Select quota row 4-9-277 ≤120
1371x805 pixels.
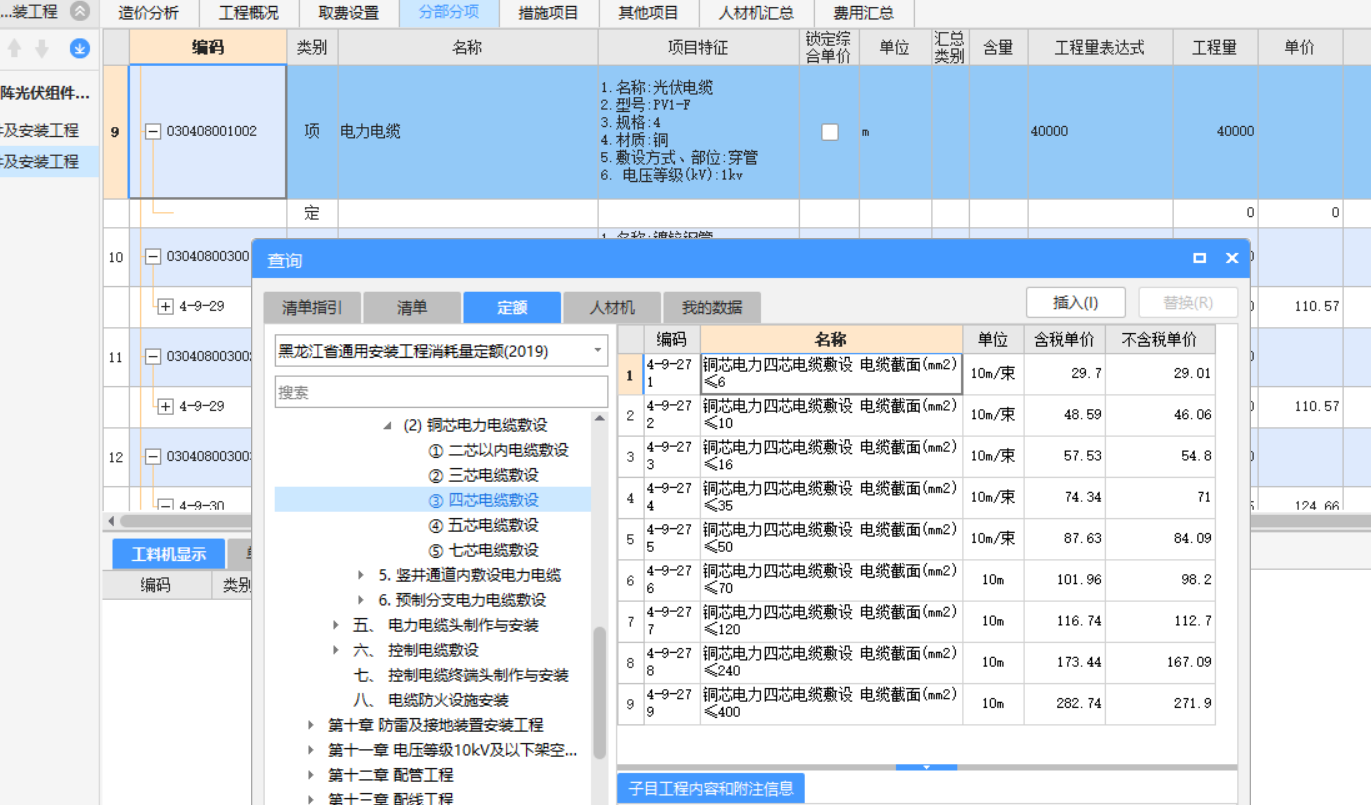[916, 621]
